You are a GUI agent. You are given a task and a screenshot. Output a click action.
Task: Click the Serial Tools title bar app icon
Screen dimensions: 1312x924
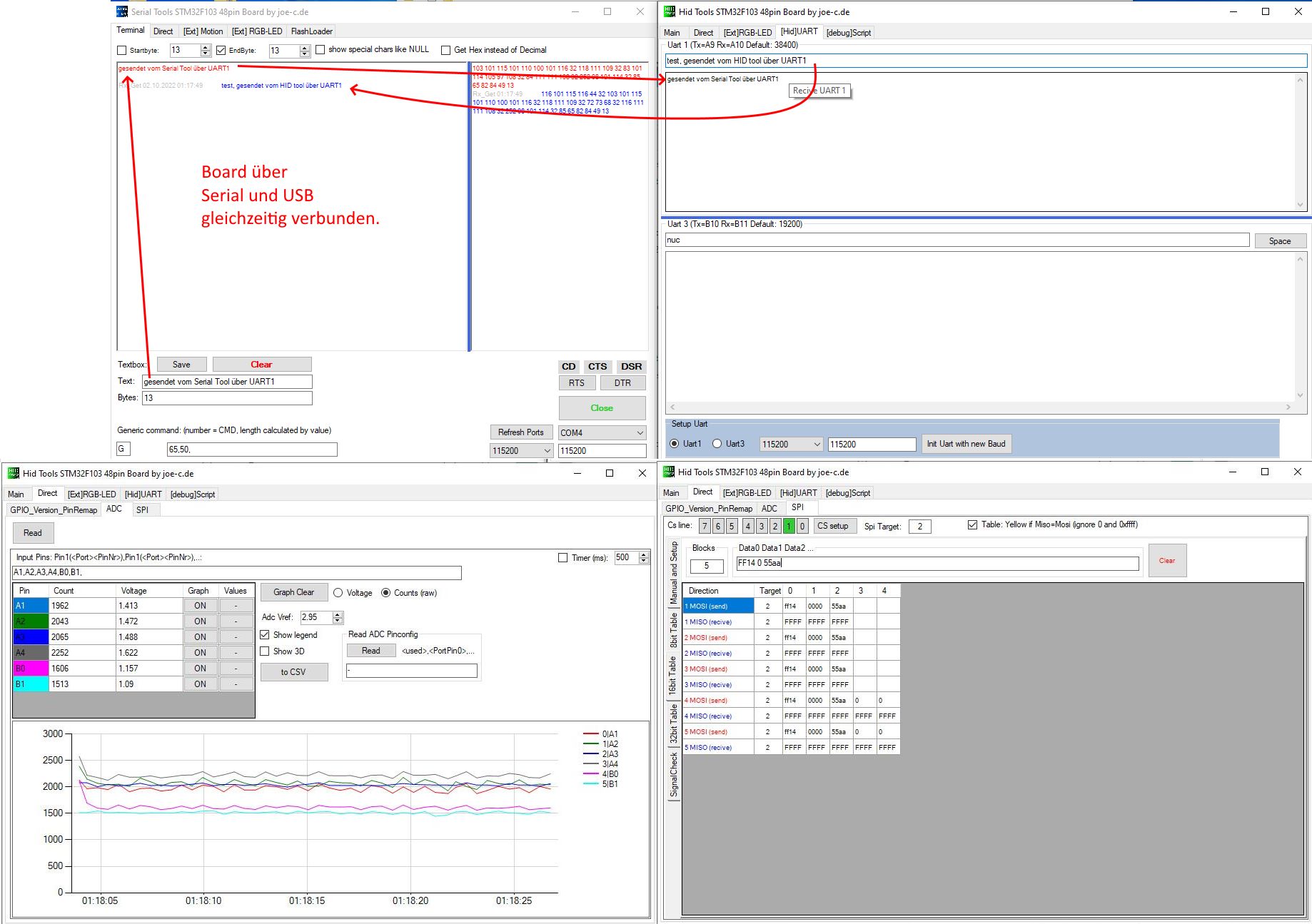click(x=122, y=11)
